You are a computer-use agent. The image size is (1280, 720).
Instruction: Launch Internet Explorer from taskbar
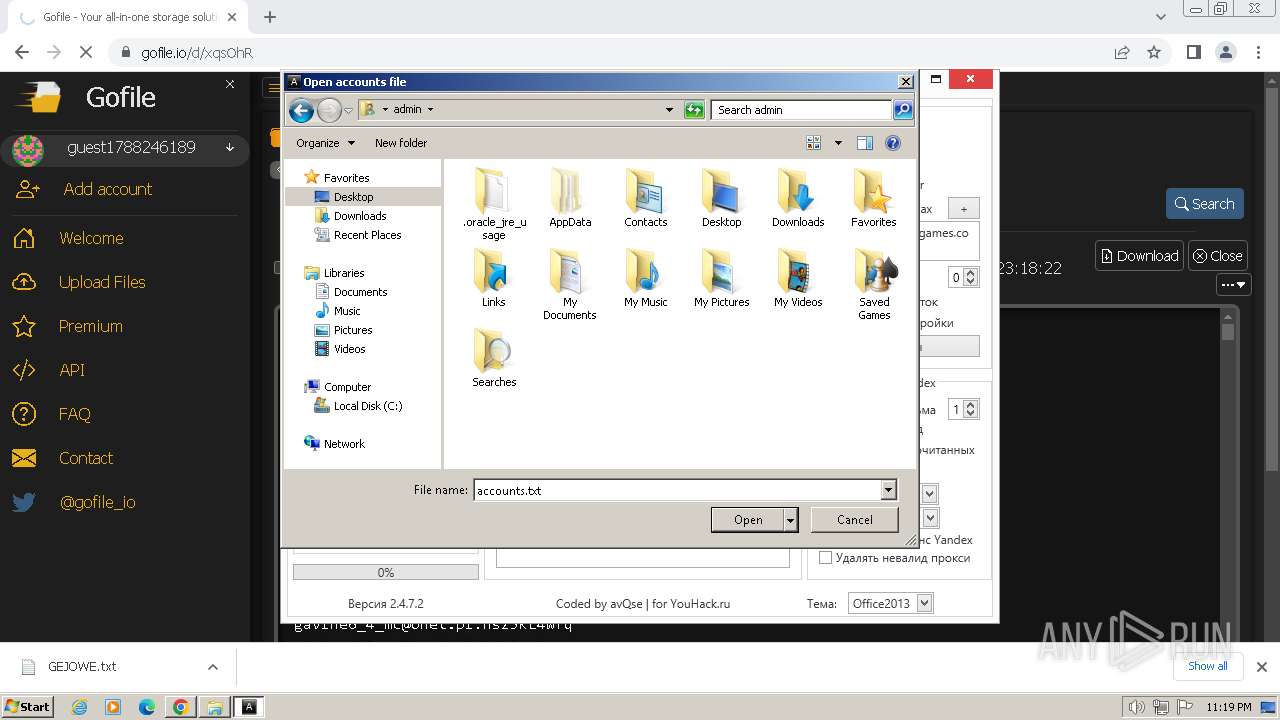click(x=79, y=707)
